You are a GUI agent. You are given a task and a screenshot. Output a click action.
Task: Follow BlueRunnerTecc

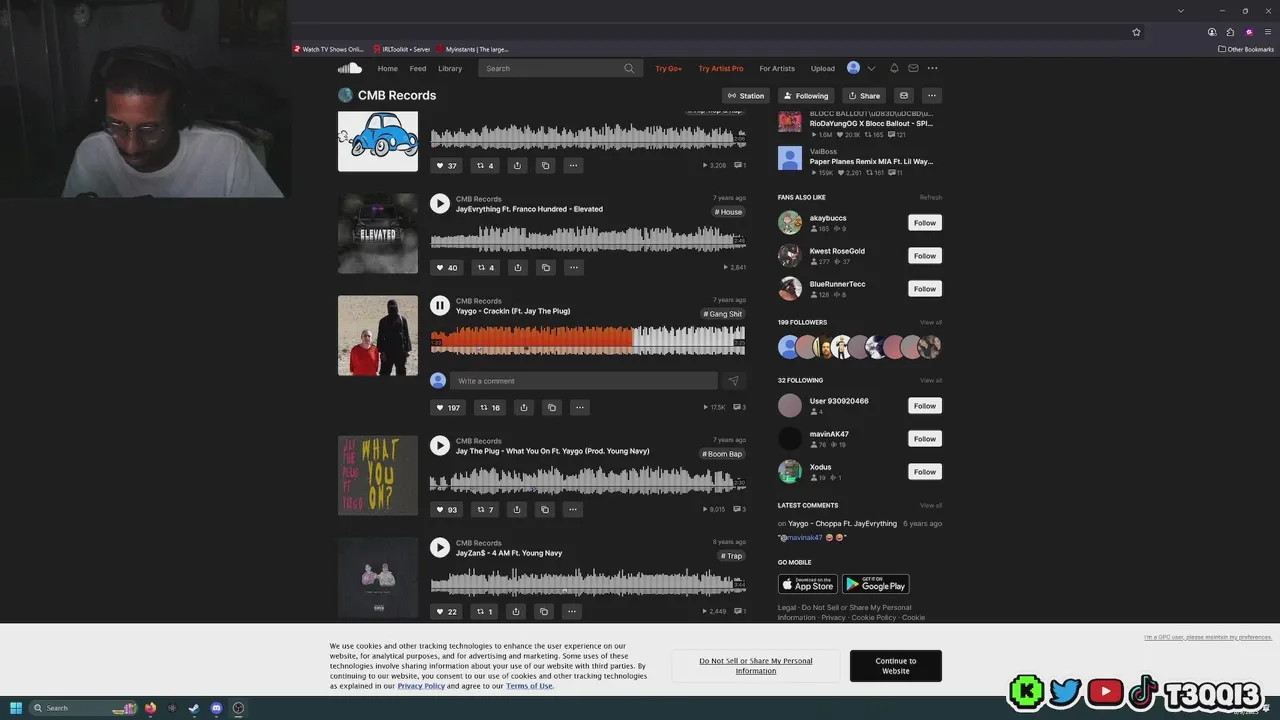[x=925, y=289]
